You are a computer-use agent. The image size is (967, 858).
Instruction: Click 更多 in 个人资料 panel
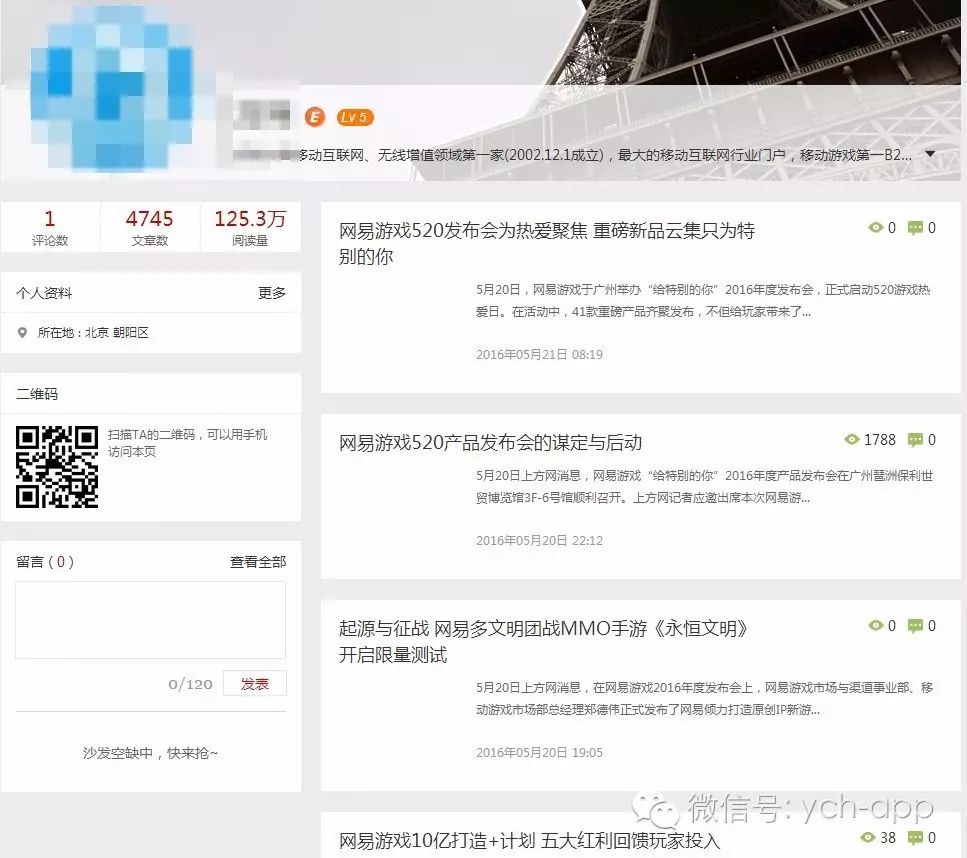click(272, 293)
